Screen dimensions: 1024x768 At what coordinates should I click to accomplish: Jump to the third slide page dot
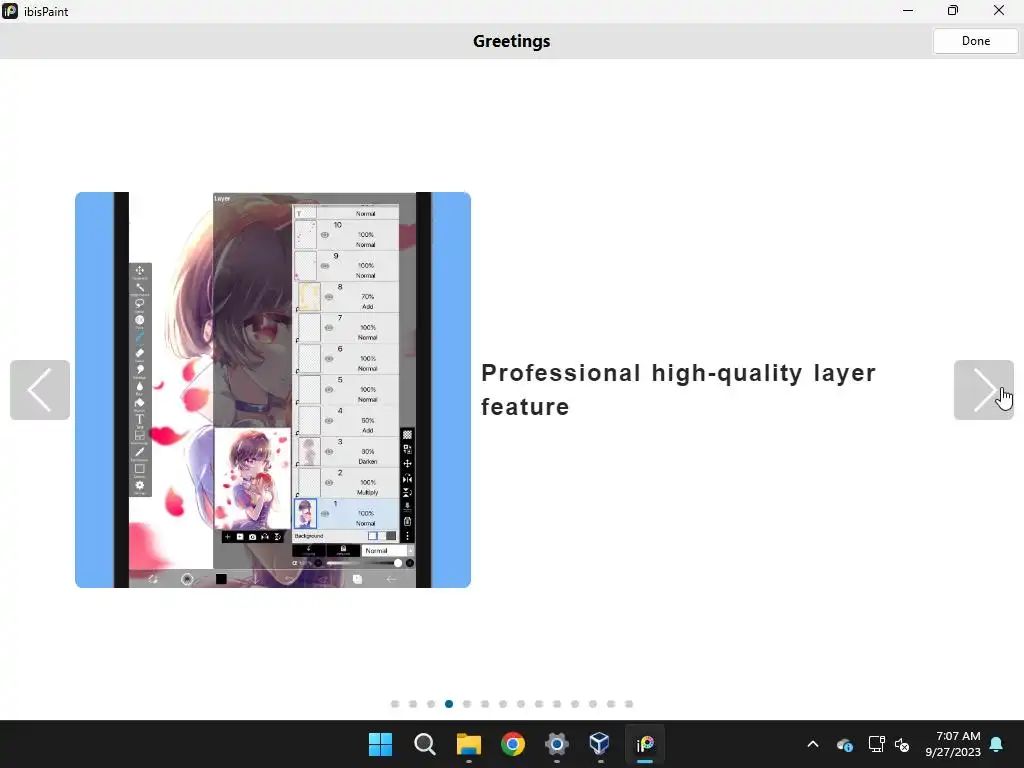[x=431, y=704]
